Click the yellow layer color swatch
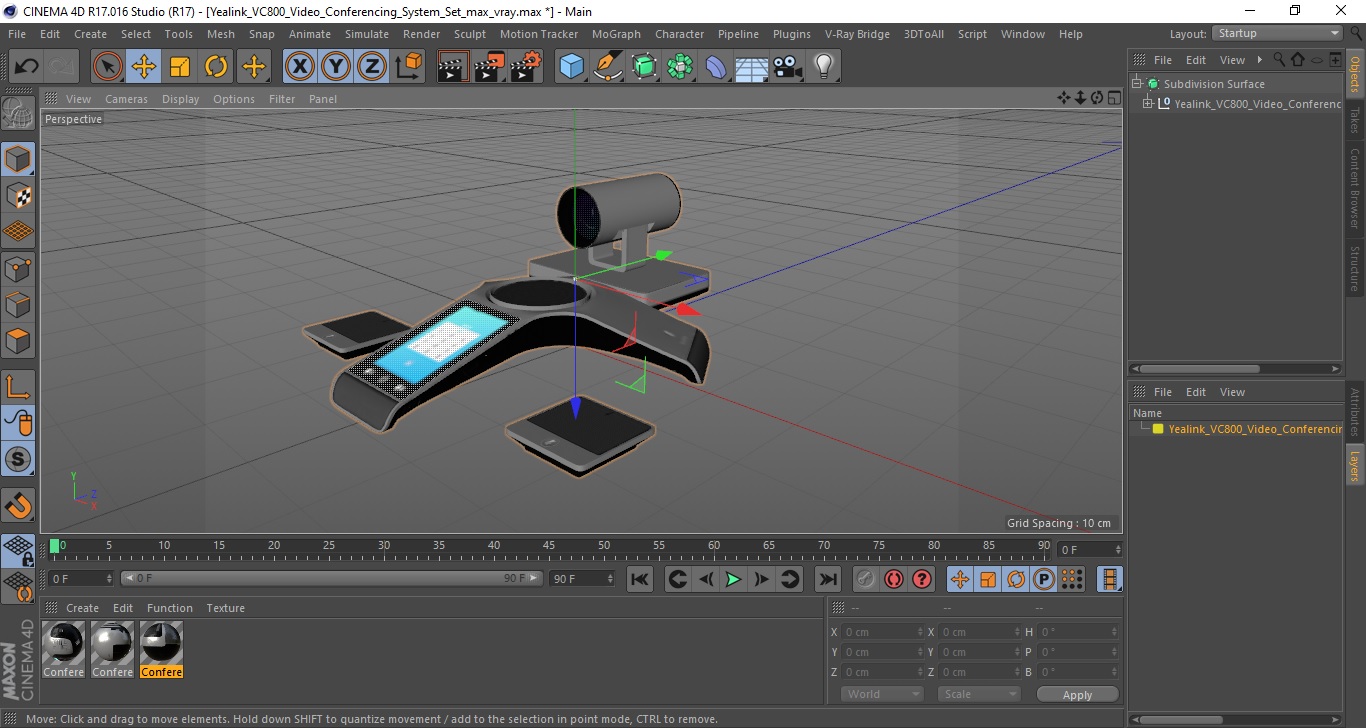The width and height of the screenshot is (1366, 728). pos(1158,429)
